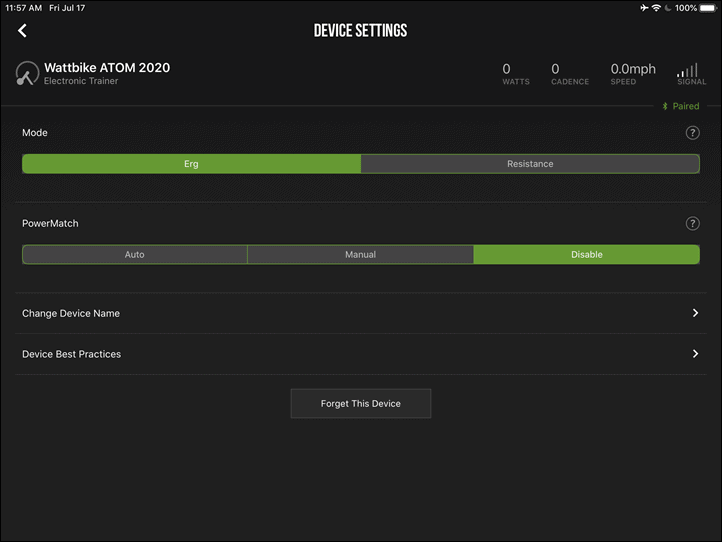The width and height of the screenshot is (722, 542).
Task: Tap the signal strength bars icon
Action: [687, 70]
